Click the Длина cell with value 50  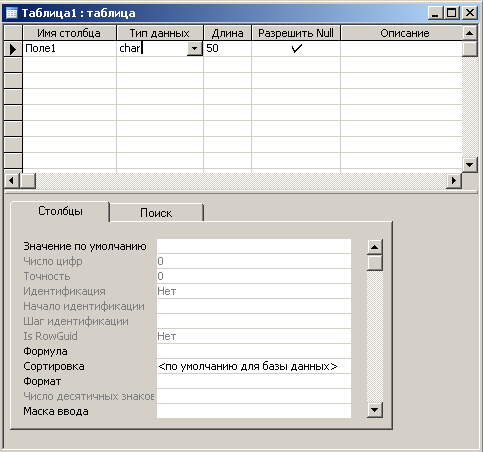[x=227, y=49]
